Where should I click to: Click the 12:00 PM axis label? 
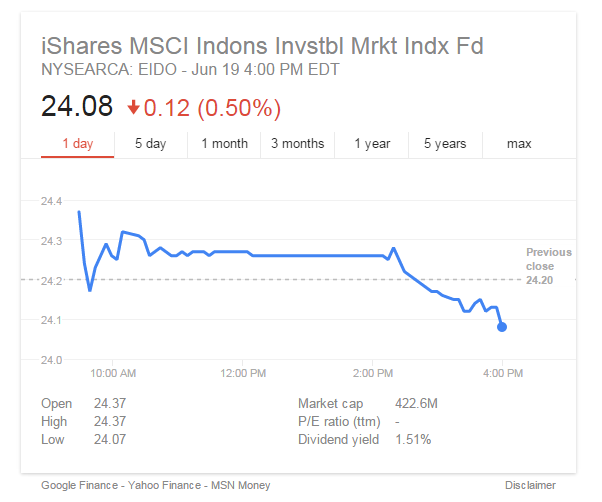[243, 373]
